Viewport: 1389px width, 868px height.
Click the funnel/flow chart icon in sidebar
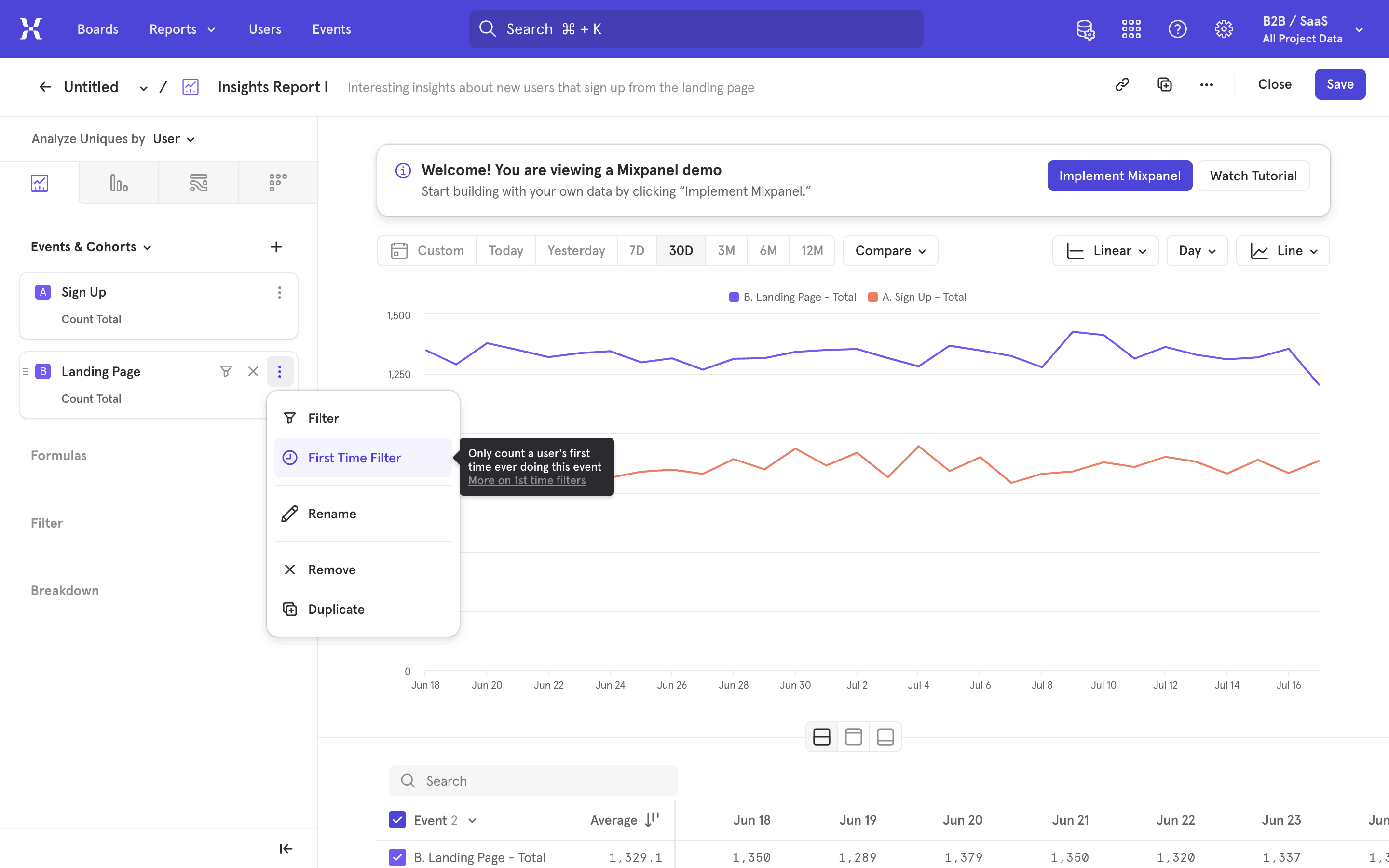tap(198, 183)
